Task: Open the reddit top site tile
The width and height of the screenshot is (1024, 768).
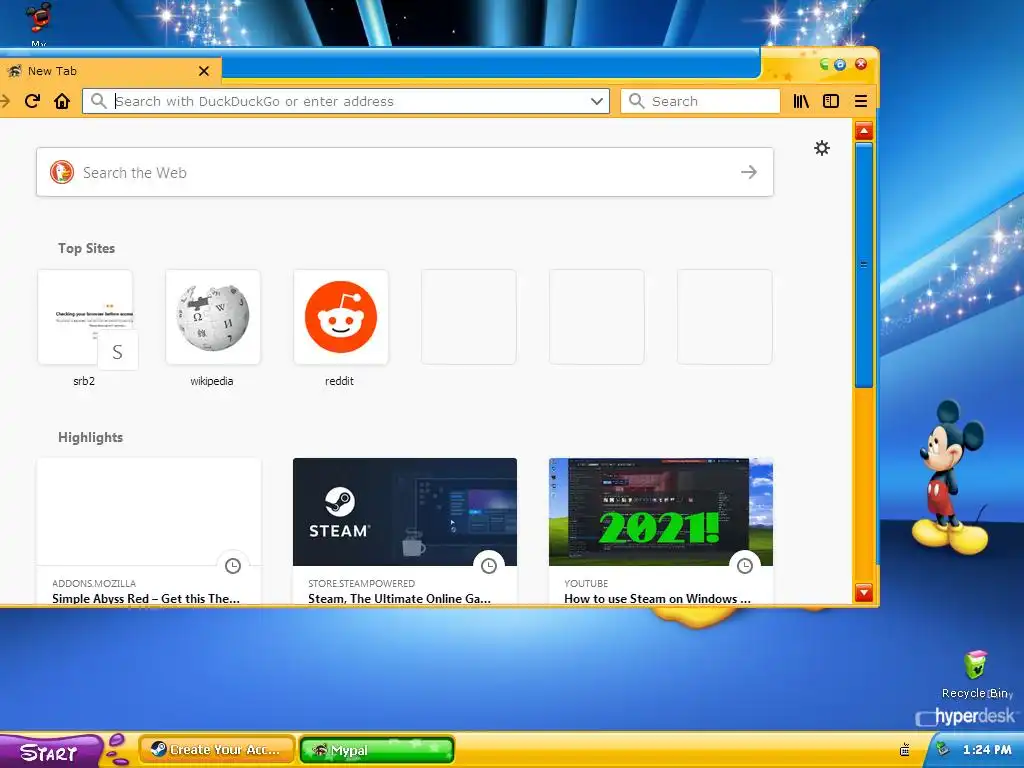Action: 341,317
